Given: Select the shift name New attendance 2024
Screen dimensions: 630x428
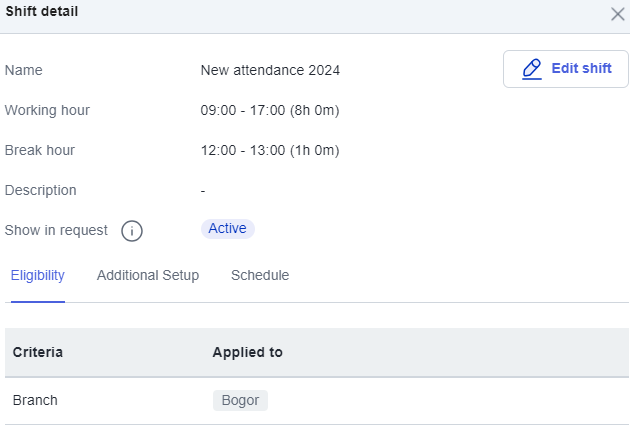Looking at the screenshot, I should coord(270,70).
